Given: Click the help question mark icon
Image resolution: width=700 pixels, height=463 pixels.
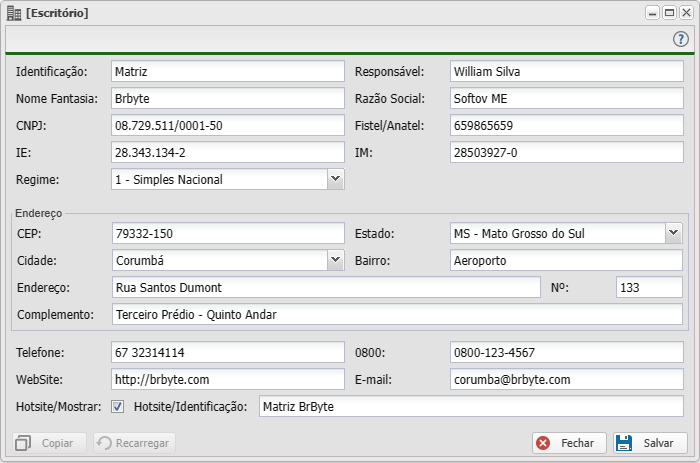Looking at the screenshot, I should [x=681, y=39].
